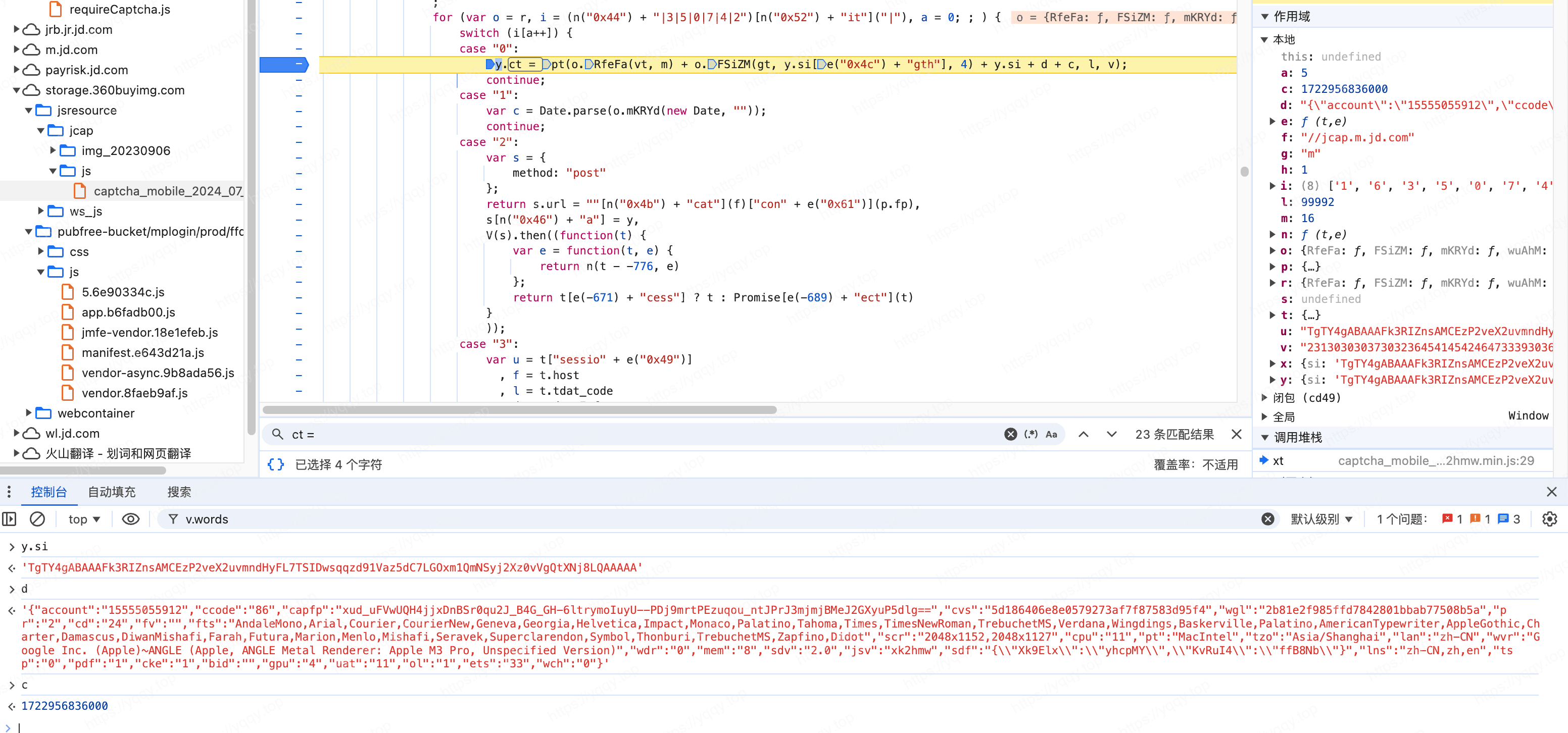Collapse the 本地 local scope
Screen dimensions: 1568x733
tap(1265, 39)
